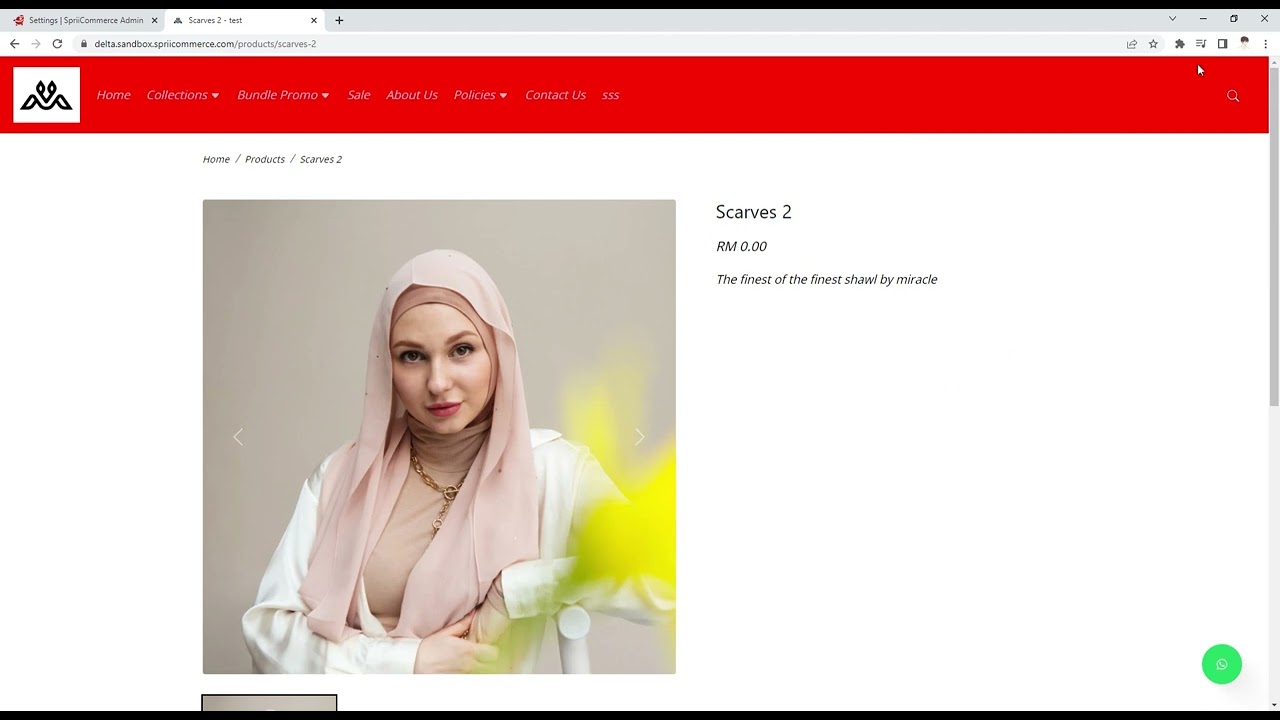This screenshot has height=720, width=1280.
Task: Click the RM 0.00 price
Action: 741,246
